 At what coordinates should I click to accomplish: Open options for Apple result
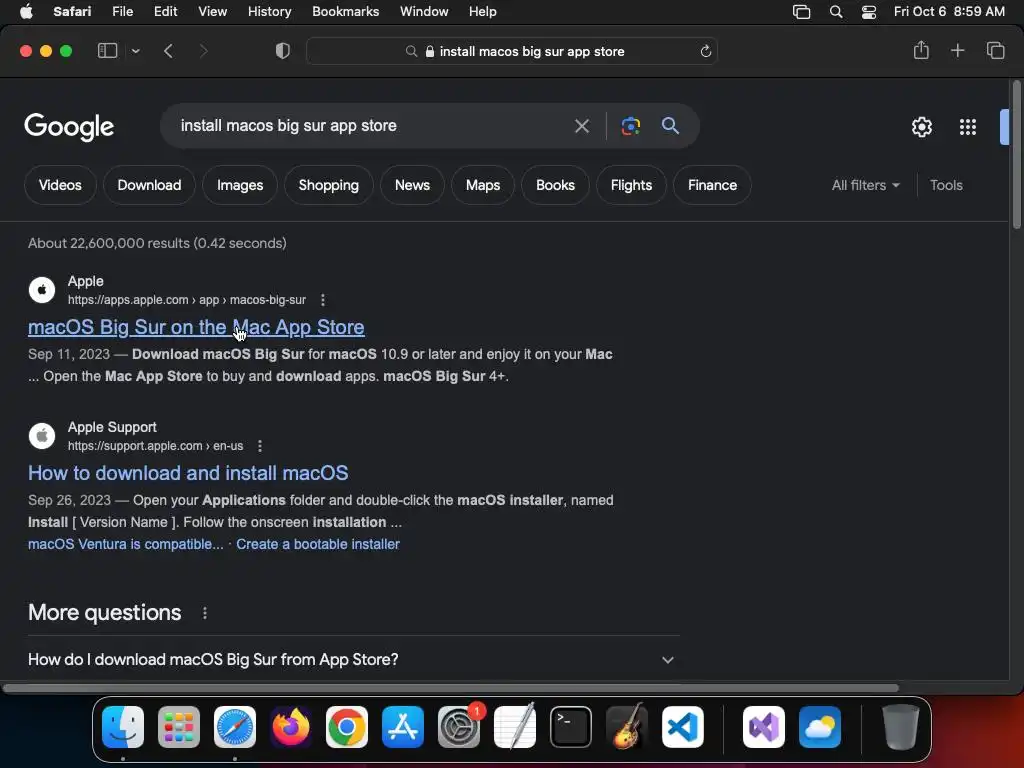[x=323, y=300]
